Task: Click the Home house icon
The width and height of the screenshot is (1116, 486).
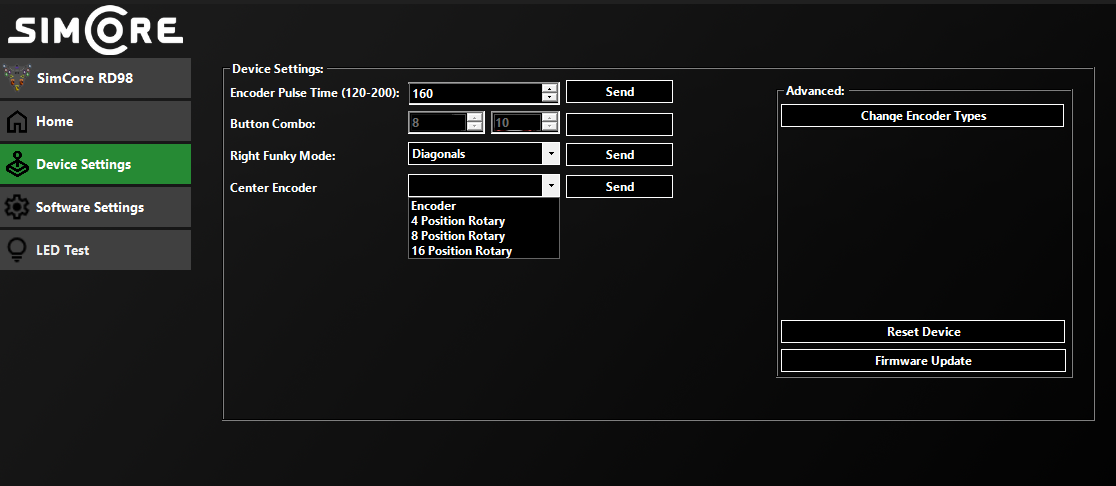Action: tap(17, 122)
